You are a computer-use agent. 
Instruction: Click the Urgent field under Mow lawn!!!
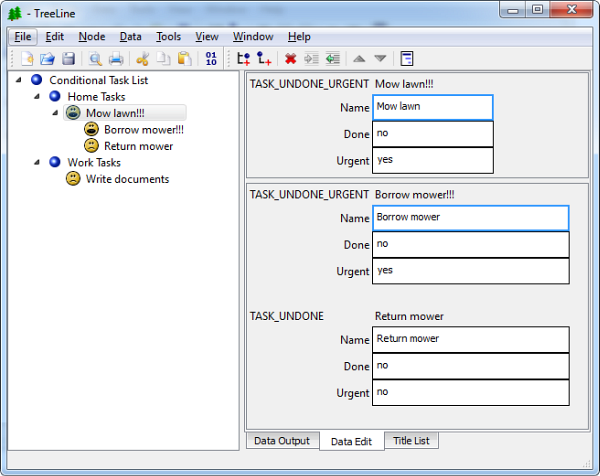click(433, 160)
